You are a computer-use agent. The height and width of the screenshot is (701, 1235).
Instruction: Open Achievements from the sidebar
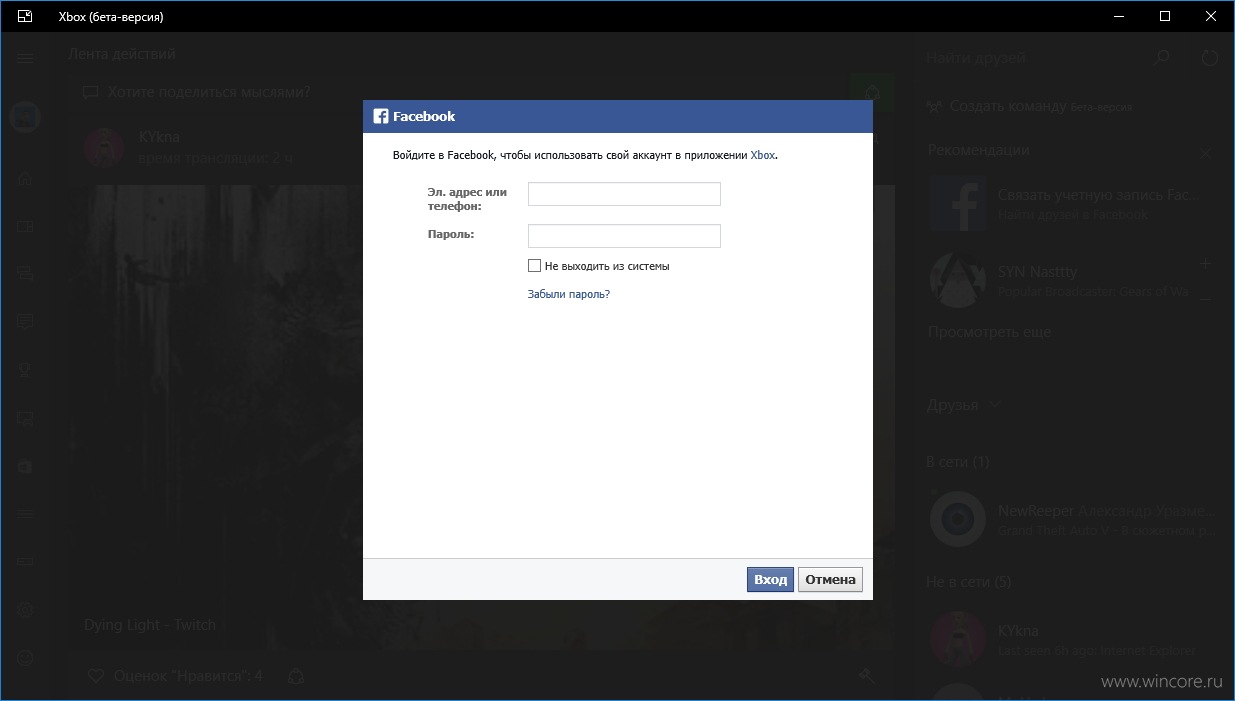[25, 370]
